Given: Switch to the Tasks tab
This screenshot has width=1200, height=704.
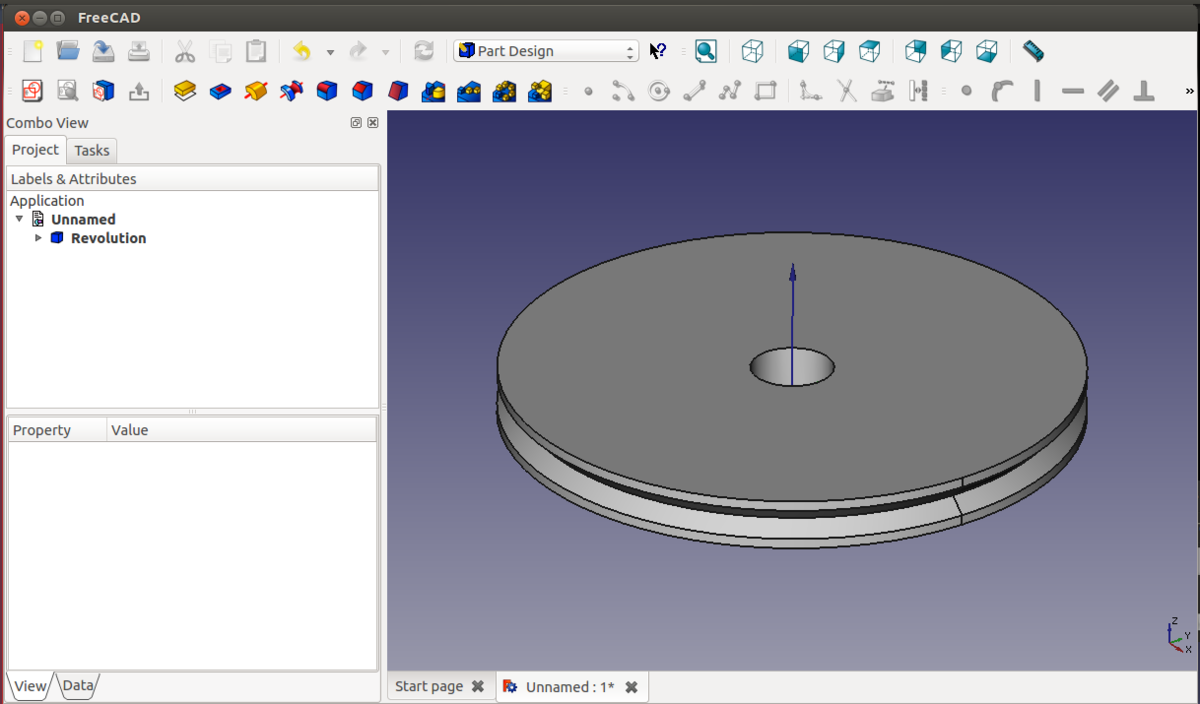Looking at the screenshot, I should (92, 150).
